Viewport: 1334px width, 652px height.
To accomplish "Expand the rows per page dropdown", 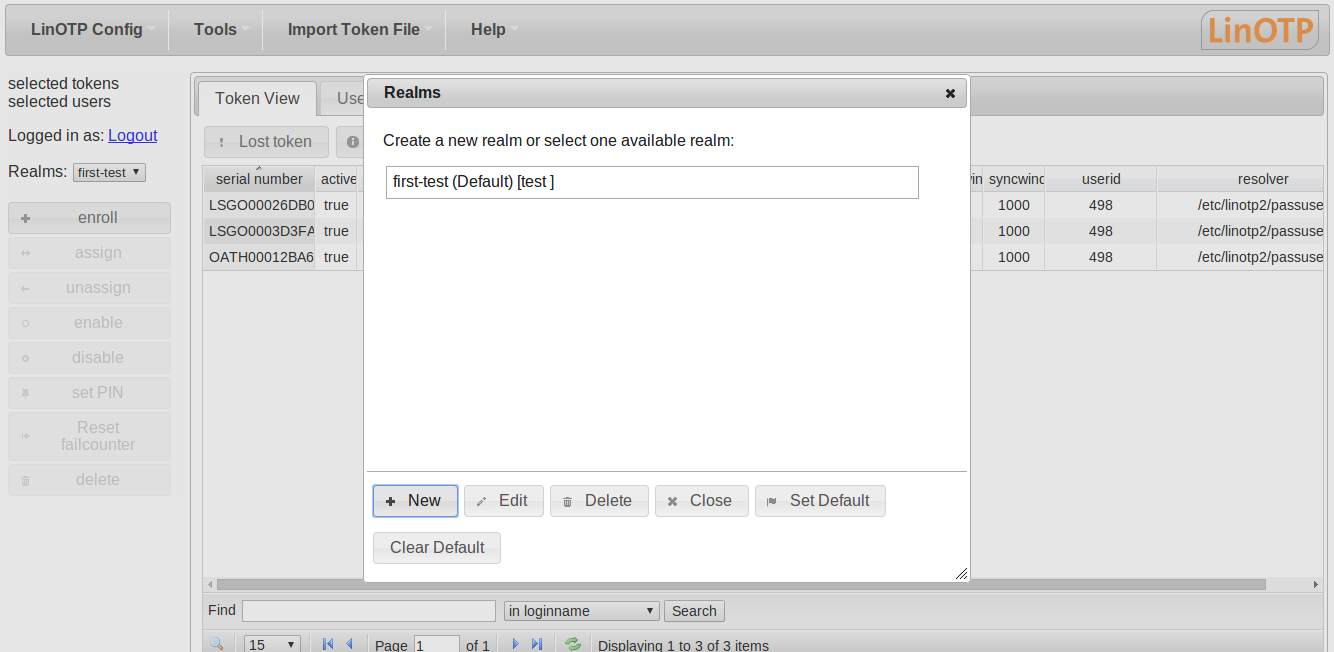I will tap(272, 645).
